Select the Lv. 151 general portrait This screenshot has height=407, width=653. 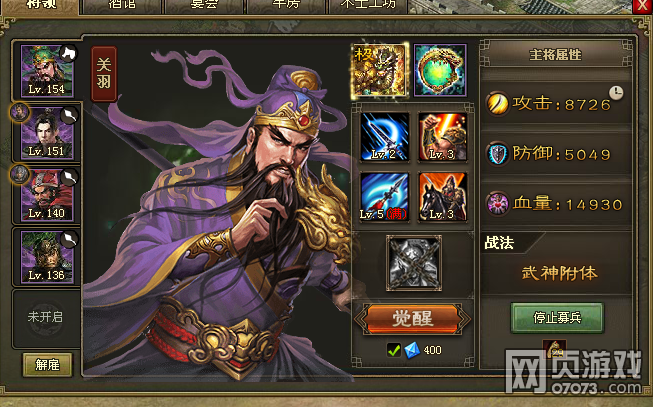(x=47, y=133)
